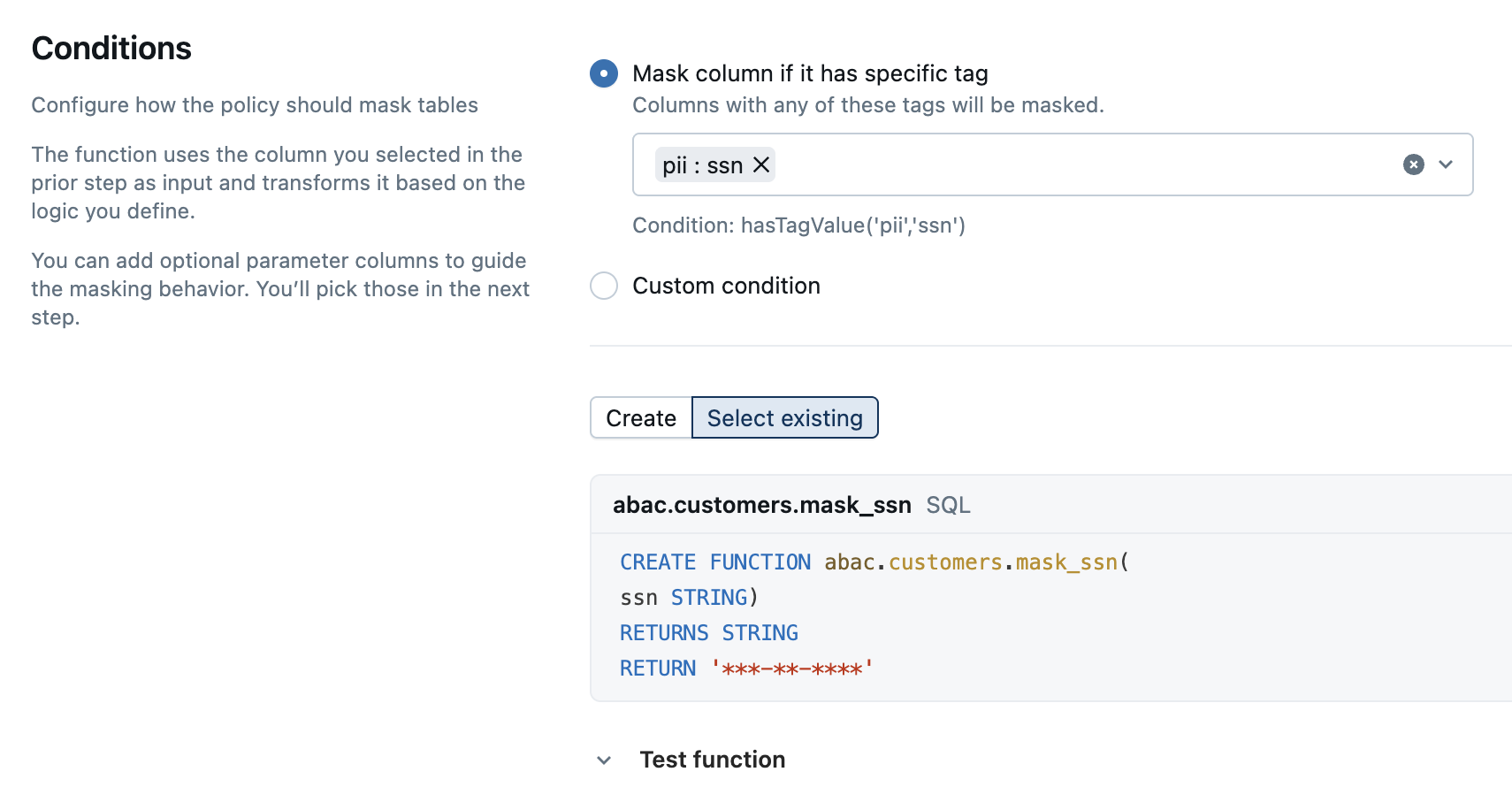Remove the pii : ssn tag via its X
This screenshot has height=810, width=1512.
pyautogui.click(x=760, y=164)
